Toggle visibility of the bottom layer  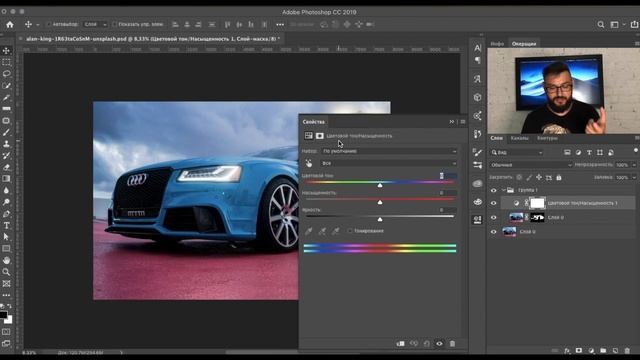pyautogui.click(x=493, y=232)
